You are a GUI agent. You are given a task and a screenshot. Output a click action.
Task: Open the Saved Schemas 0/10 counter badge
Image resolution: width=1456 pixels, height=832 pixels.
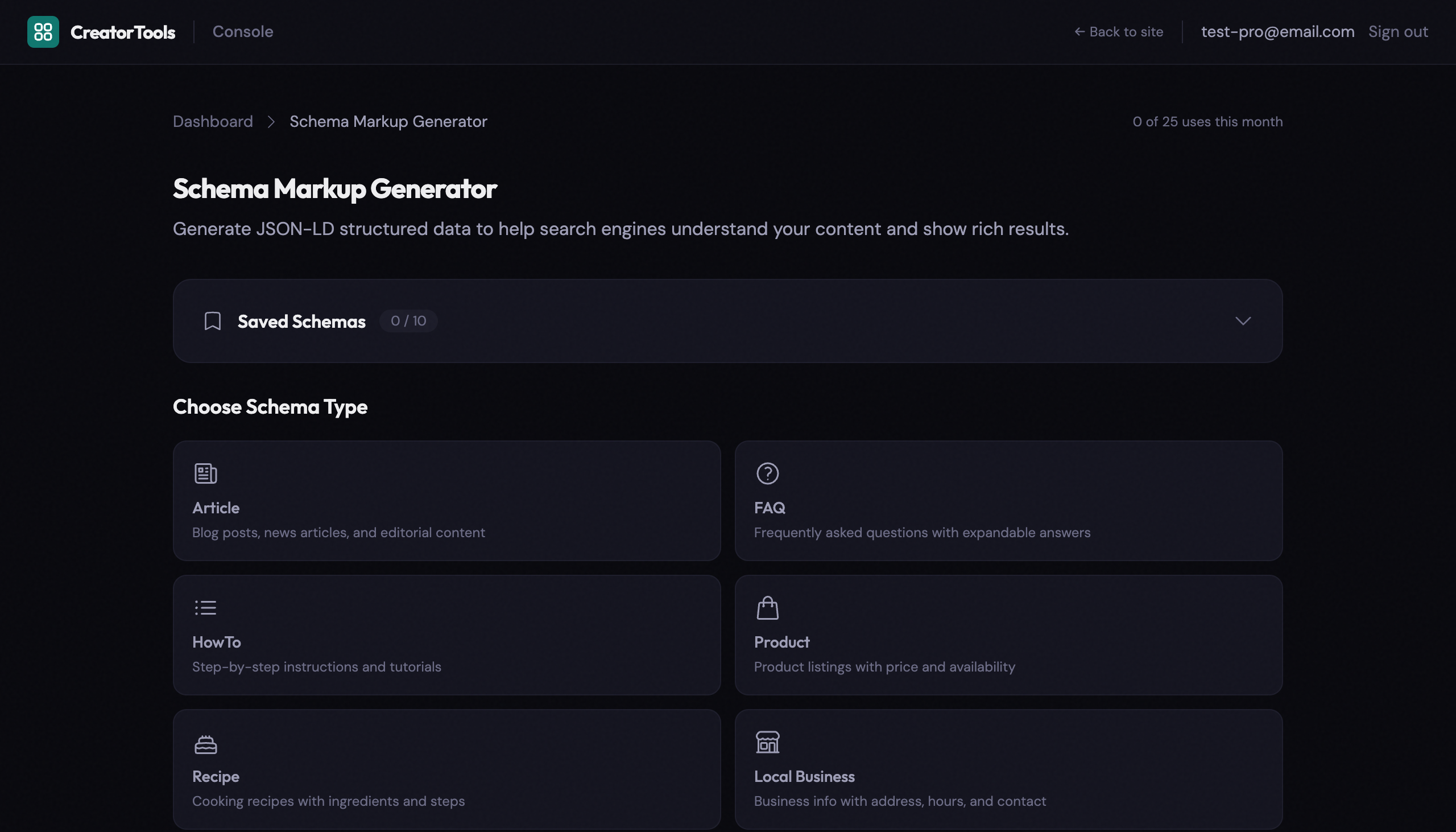(408, 320)
